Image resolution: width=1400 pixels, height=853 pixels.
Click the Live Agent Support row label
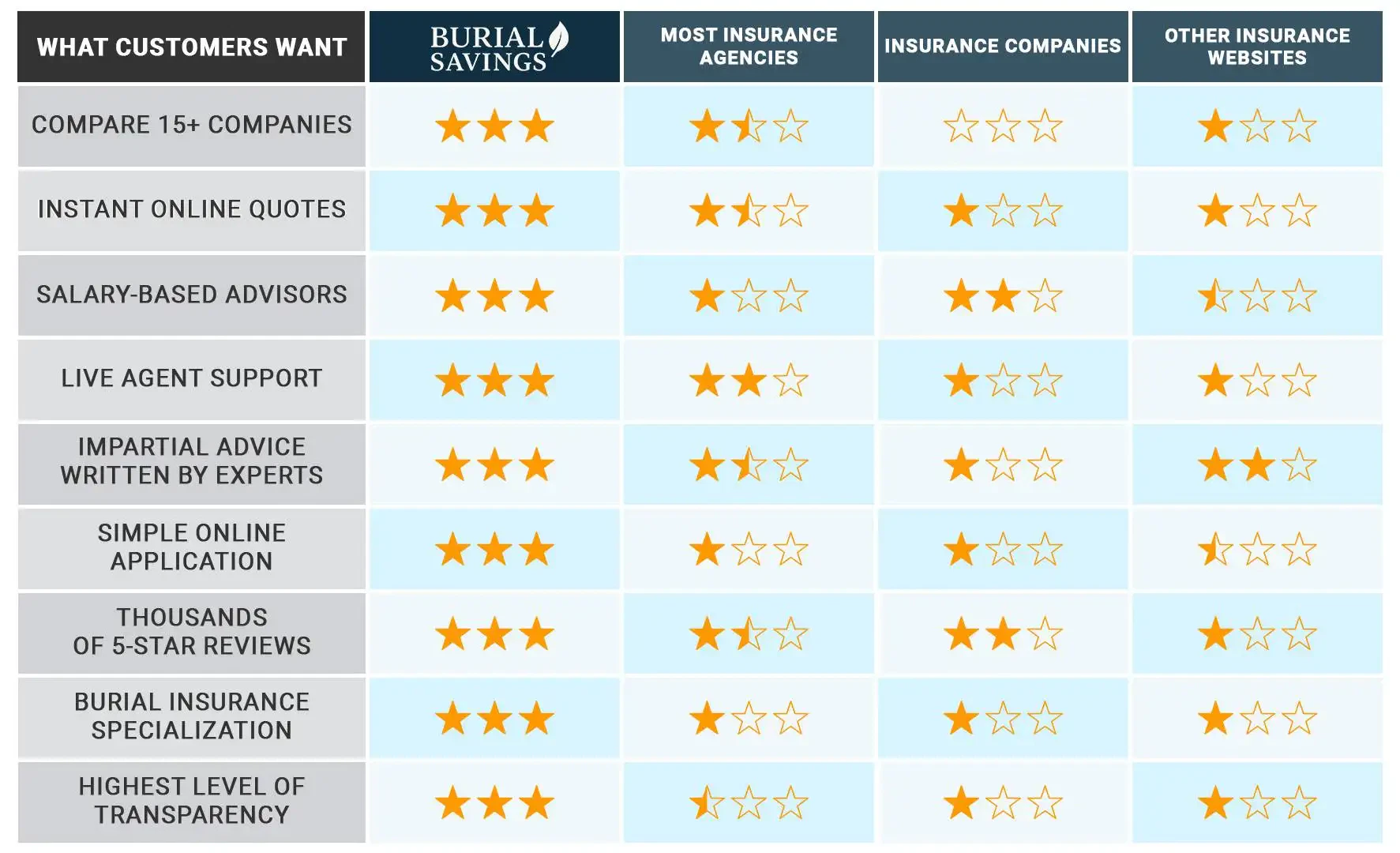[192, 378]
